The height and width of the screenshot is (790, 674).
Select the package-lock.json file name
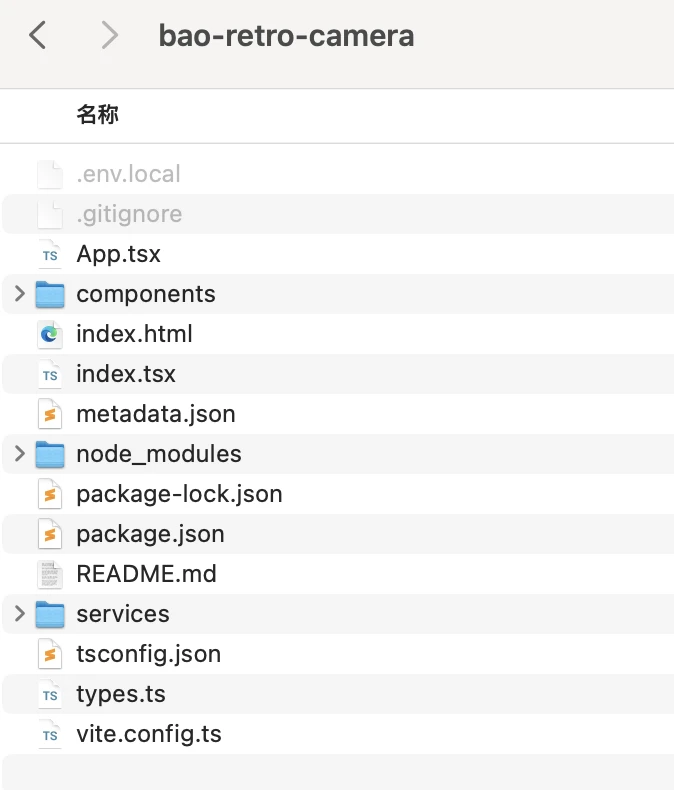coord(179,494)
